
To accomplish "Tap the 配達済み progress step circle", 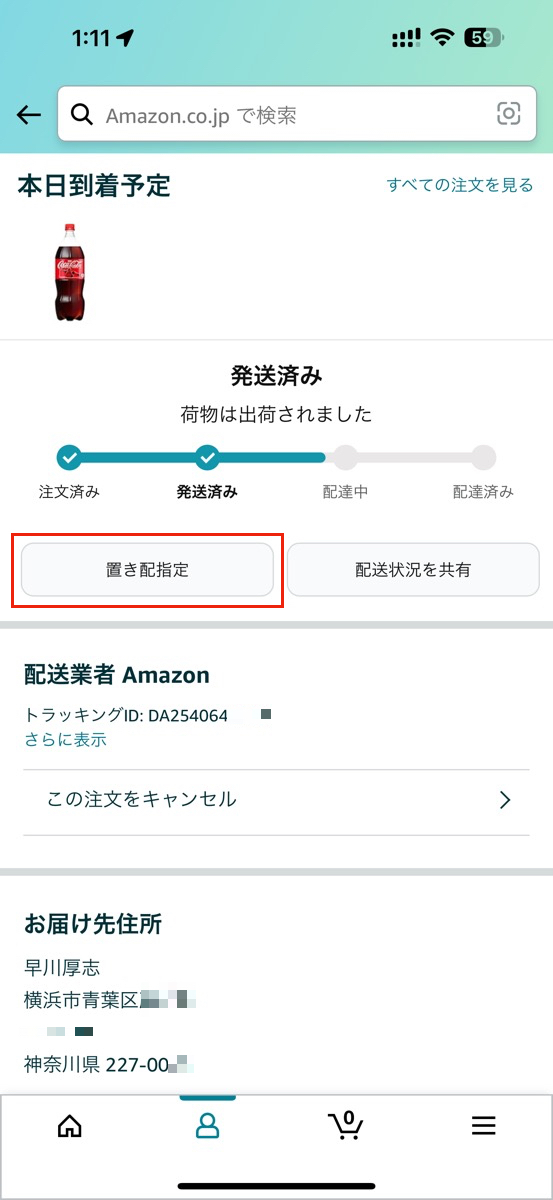I will click(x=484, y=458).
